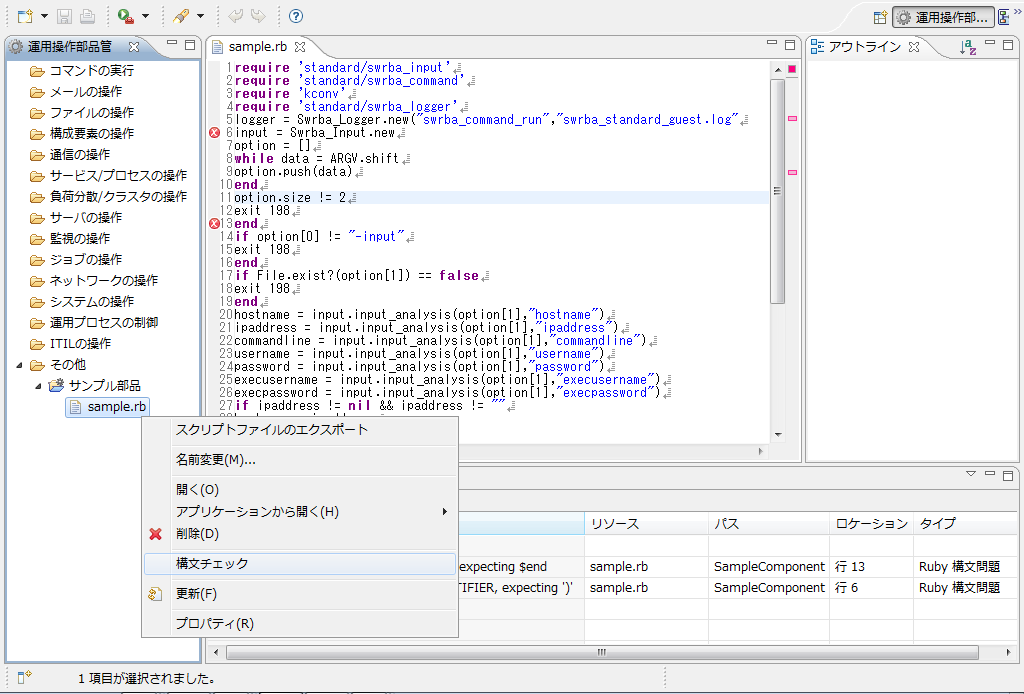1024x694 pixels.
Task: Select the サーバの操作 folder
Action: 76,217
